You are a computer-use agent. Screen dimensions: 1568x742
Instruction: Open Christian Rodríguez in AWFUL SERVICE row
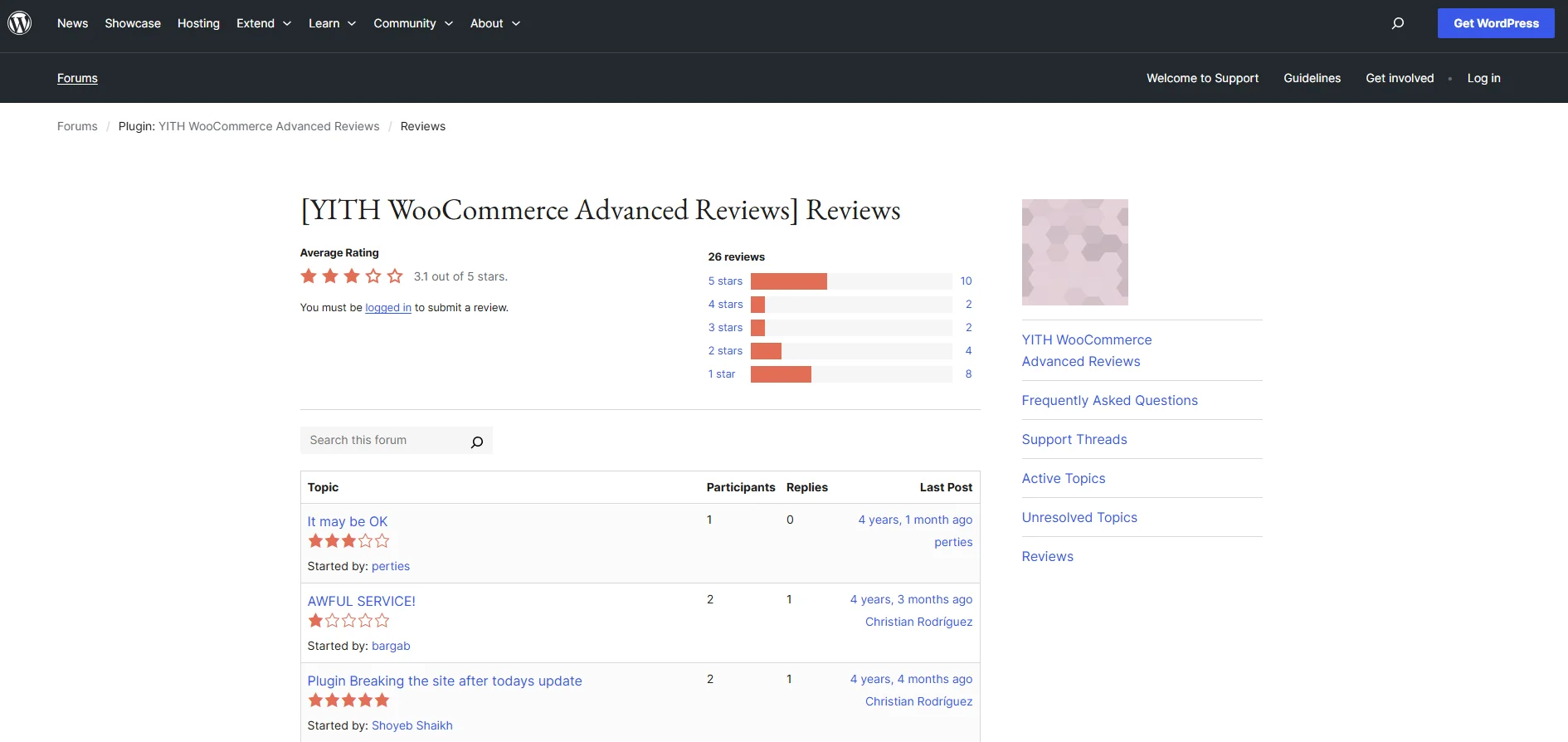pyautogui.click(x=919, y=622)
